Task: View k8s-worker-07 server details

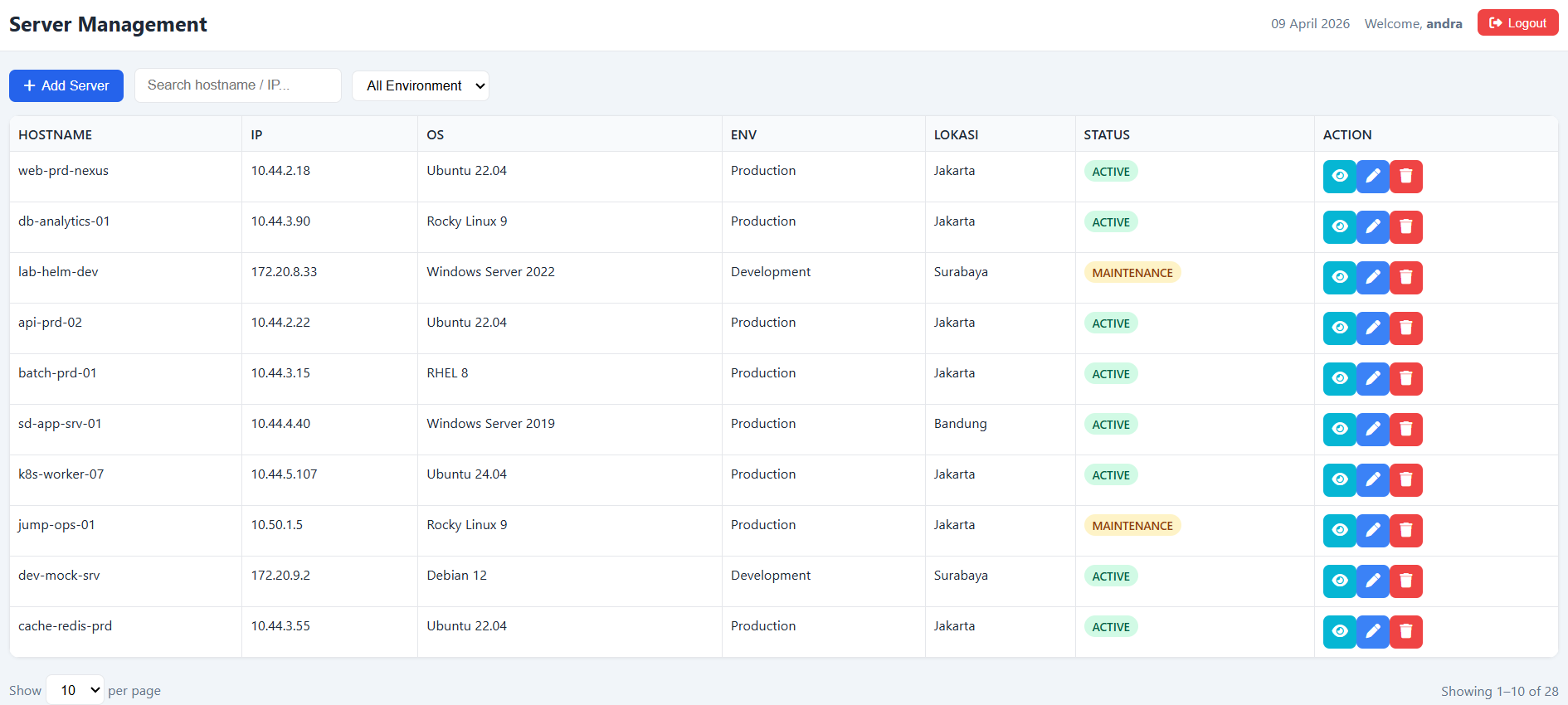Action: pyautogui.click(x=1339, y=480)
